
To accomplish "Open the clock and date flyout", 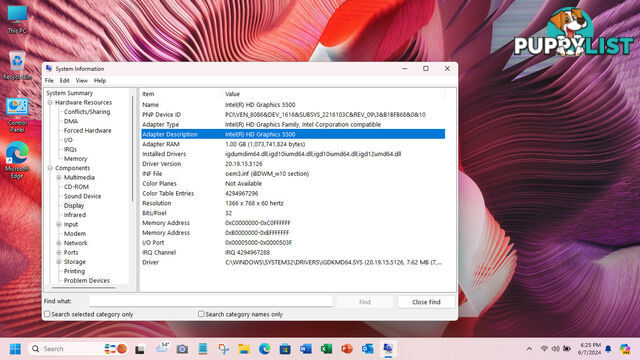I will pos(589,349).
